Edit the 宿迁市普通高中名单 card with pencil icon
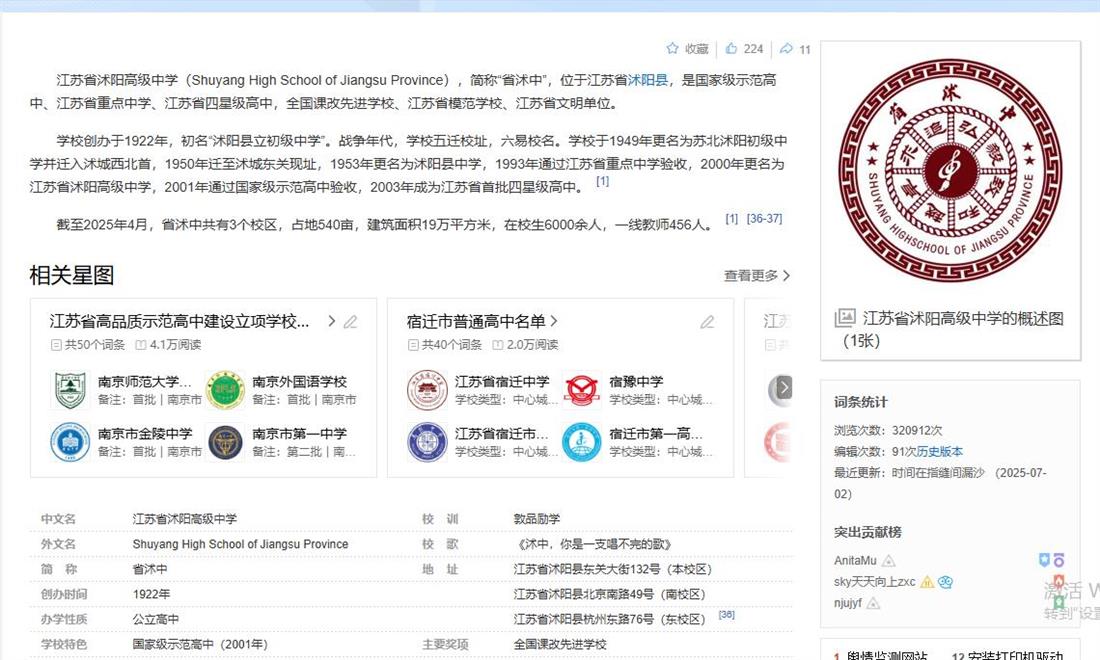1100x660 pixels. 707,322
